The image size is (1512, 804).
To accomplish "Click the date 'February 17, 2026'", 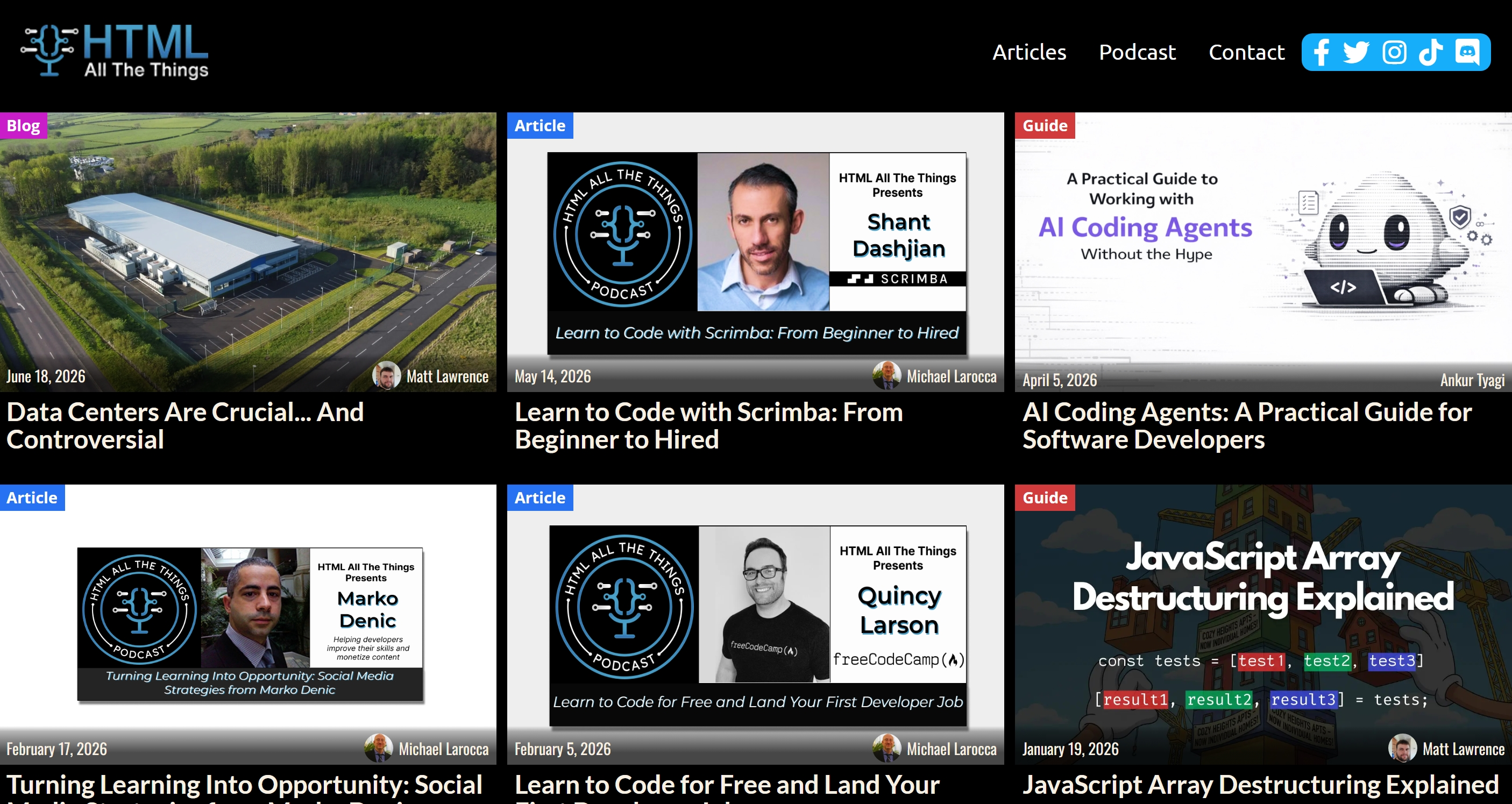I will coord(56,749).
